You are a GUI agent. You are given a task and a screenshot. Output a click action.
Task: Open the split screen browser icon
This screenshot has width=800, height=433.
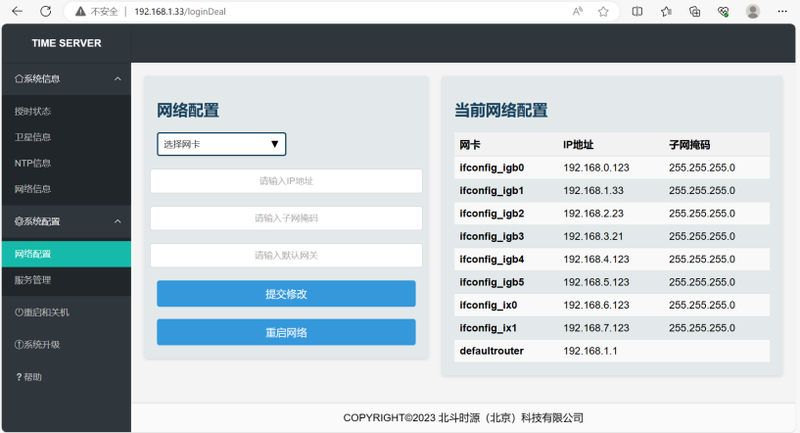[x=638, y=12]
